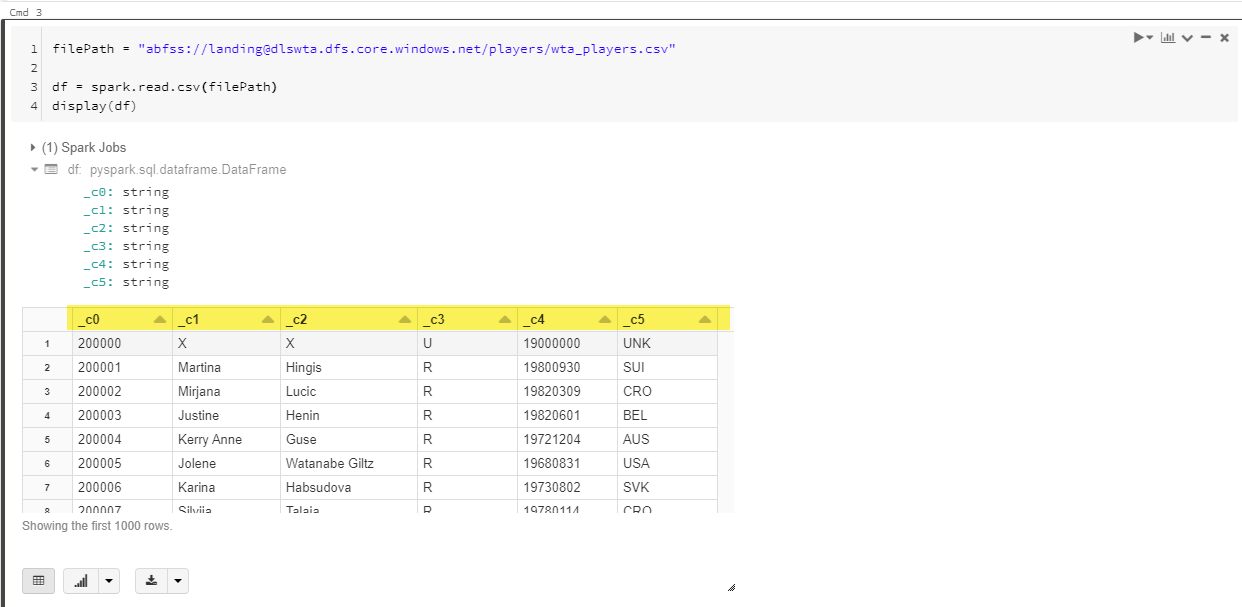
Task: Switch results to bar chart view
Action: click(81, 580)
